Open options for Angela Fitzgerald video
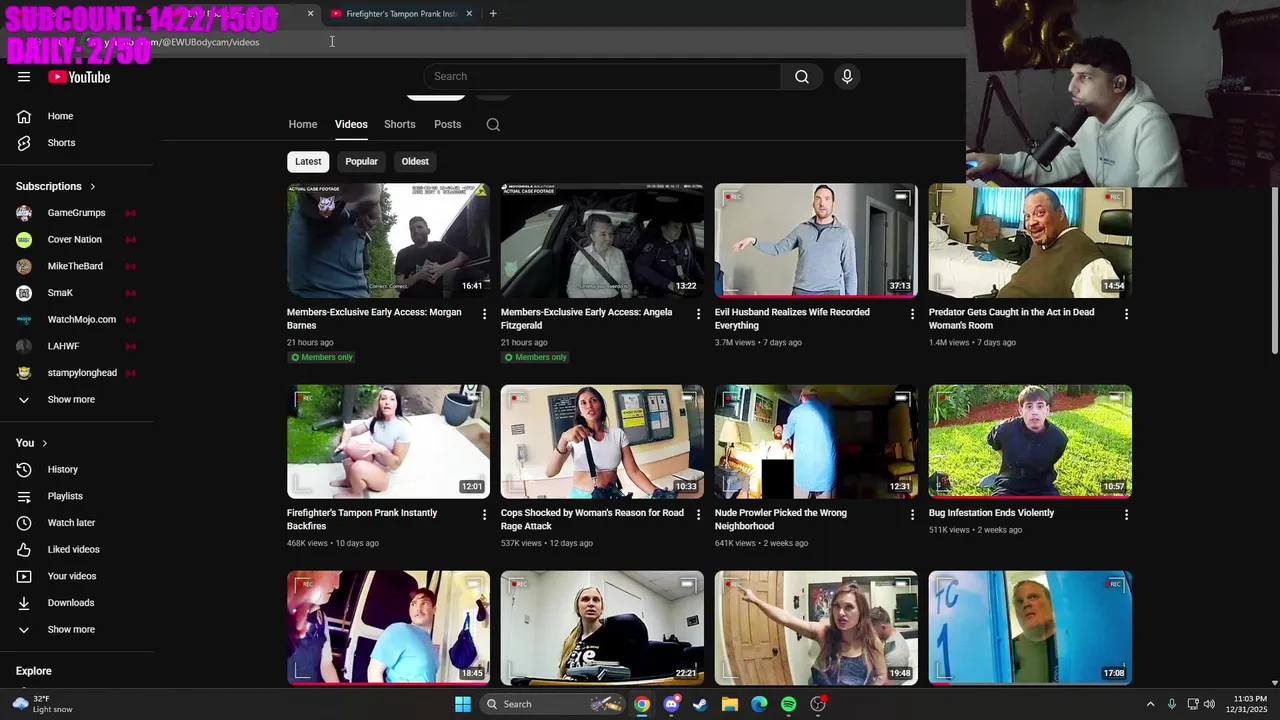 pos(699,314)
